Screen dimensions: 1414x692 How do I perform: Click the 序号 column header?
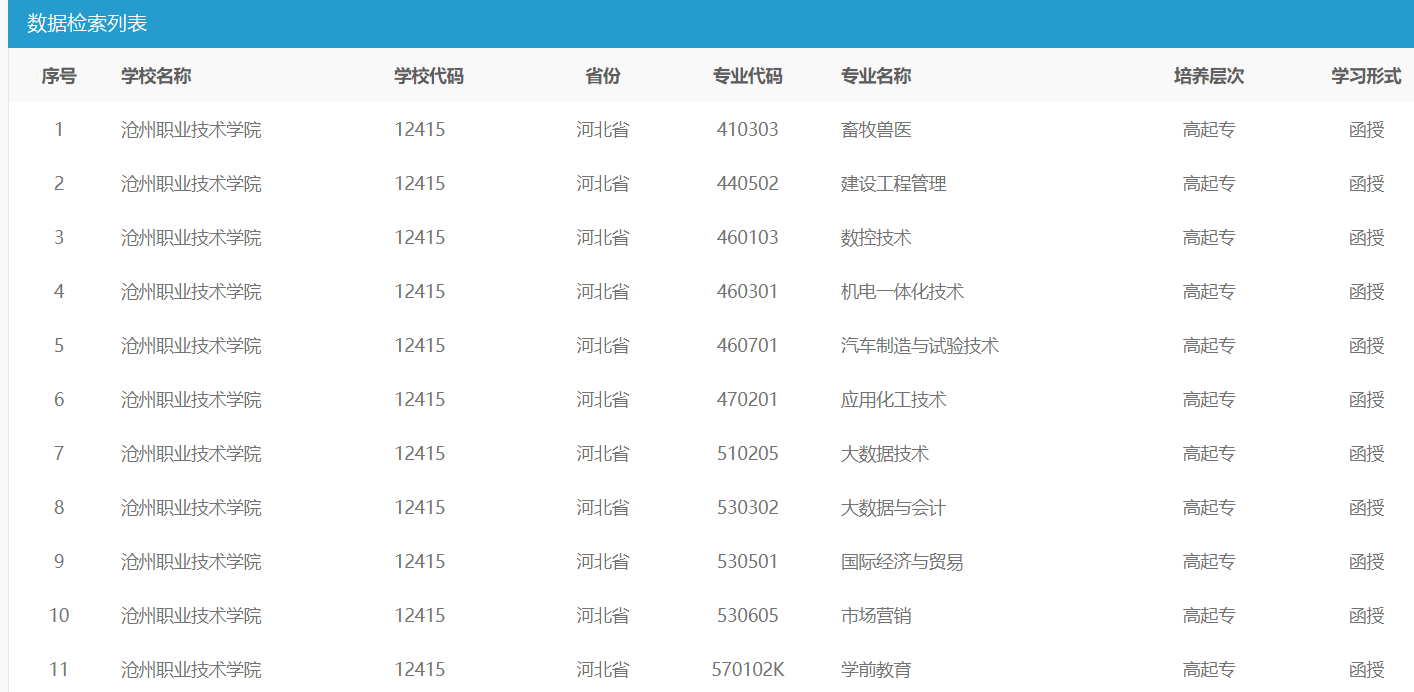(59, 76)
